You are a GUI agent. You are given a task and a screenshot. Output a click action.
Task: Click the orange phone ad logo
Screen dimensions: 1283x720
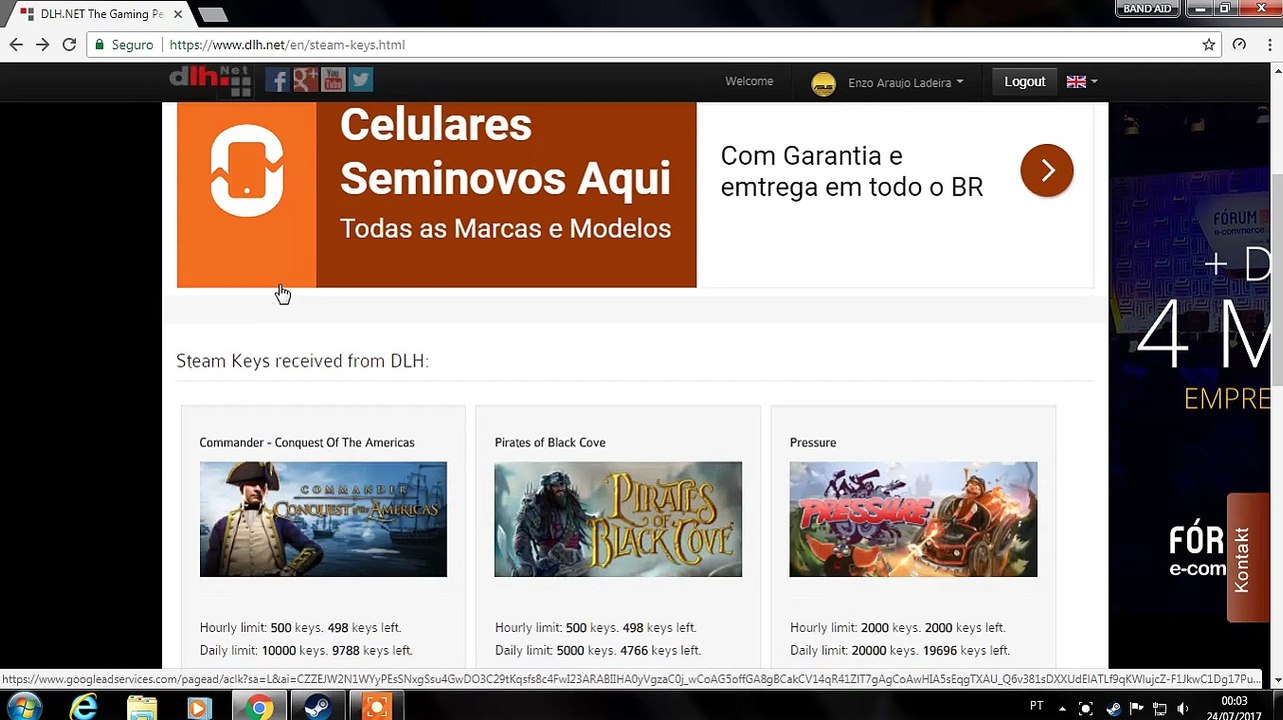[x=247, y=171]
